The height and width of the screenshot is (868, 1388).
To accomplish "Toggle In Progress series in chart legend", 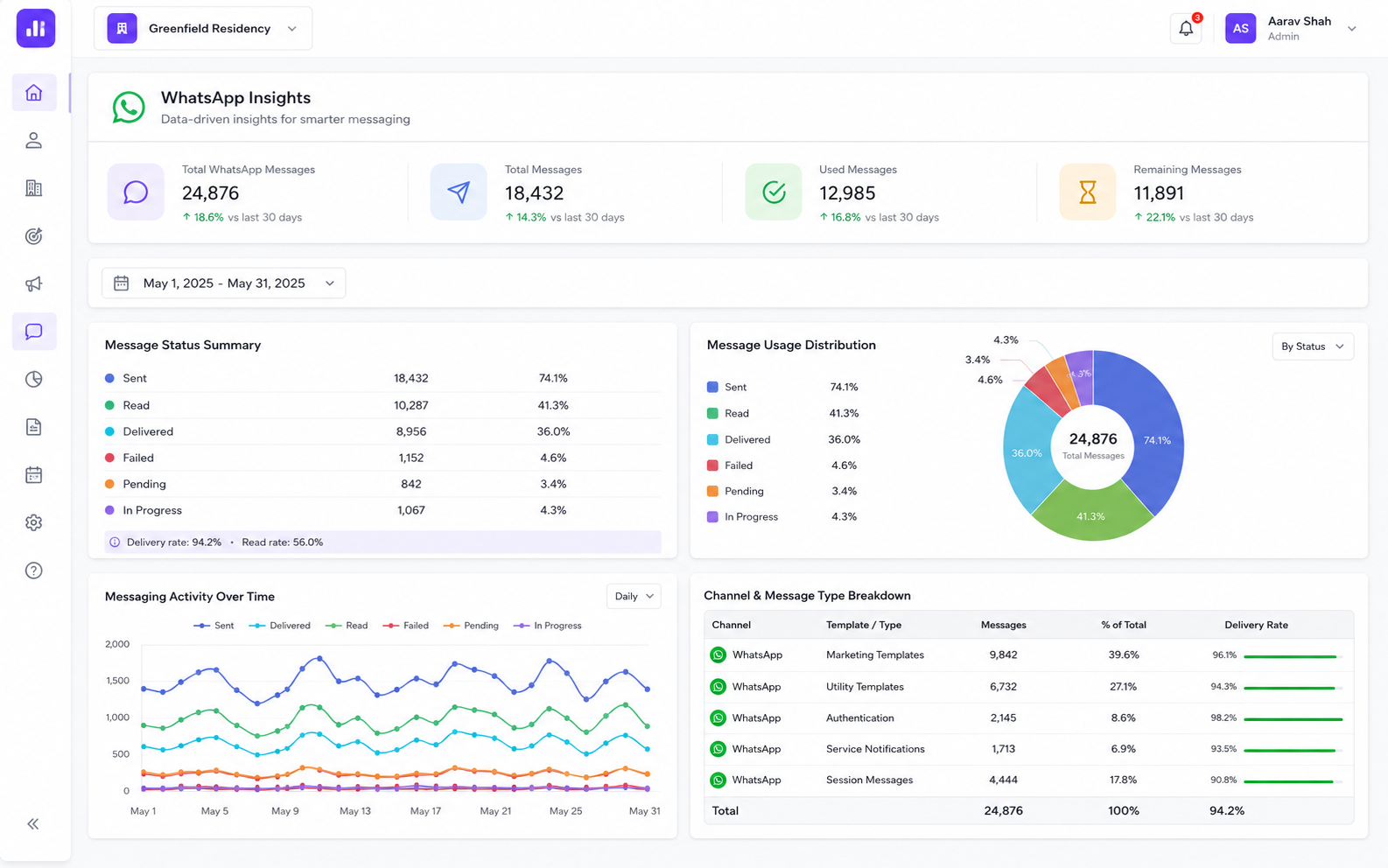I will 547,626.
